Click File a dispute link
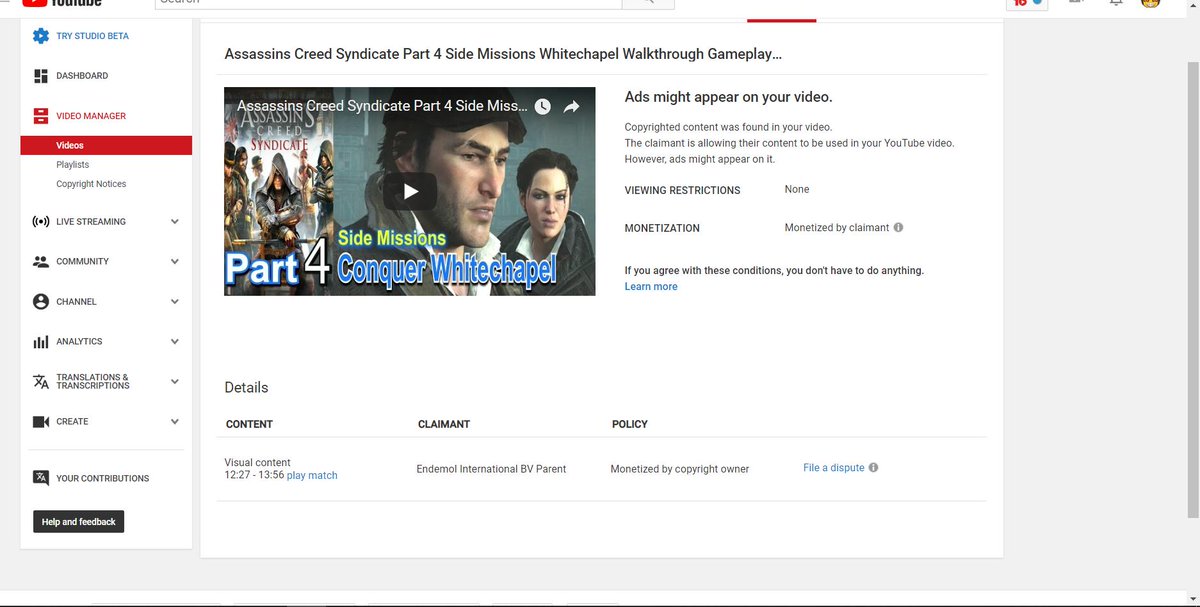Viewport: 1200px width, 607px height. pyautogui.click(x=834, y=468)
